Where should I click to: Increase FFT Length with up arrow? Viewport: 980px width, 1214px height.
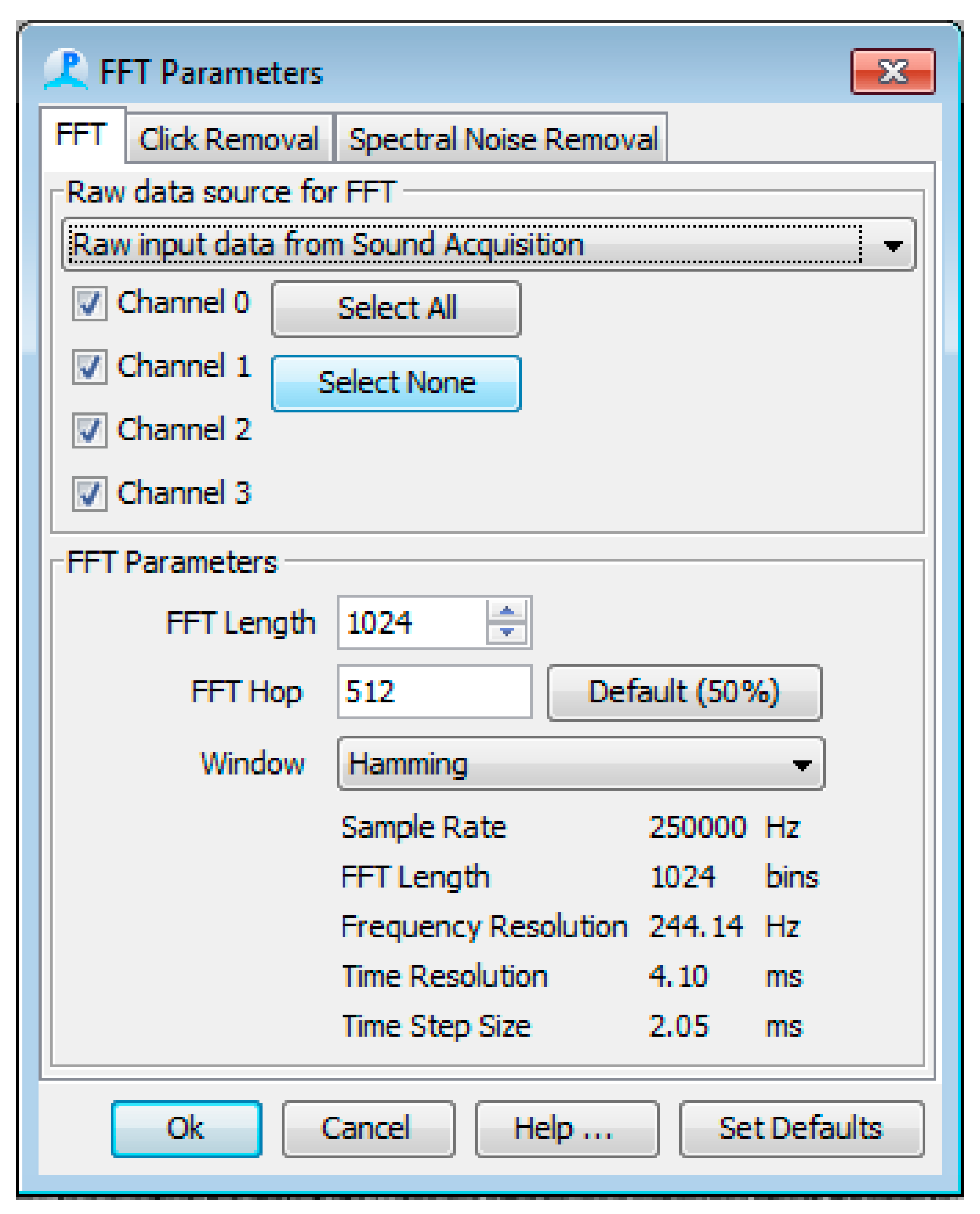[x=507, y=611]
